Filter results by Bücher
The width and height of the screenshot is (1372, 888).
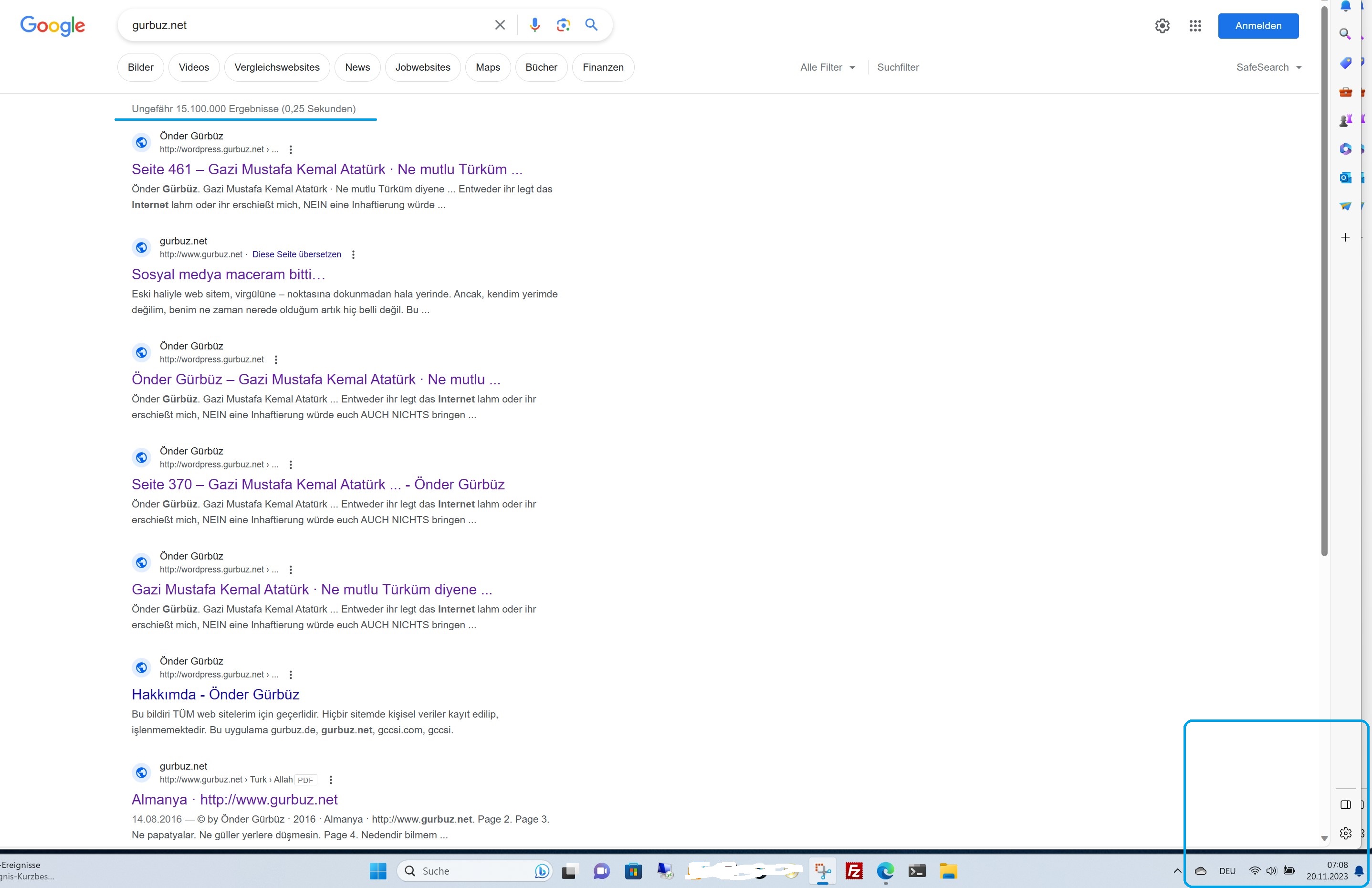point(541,67)
